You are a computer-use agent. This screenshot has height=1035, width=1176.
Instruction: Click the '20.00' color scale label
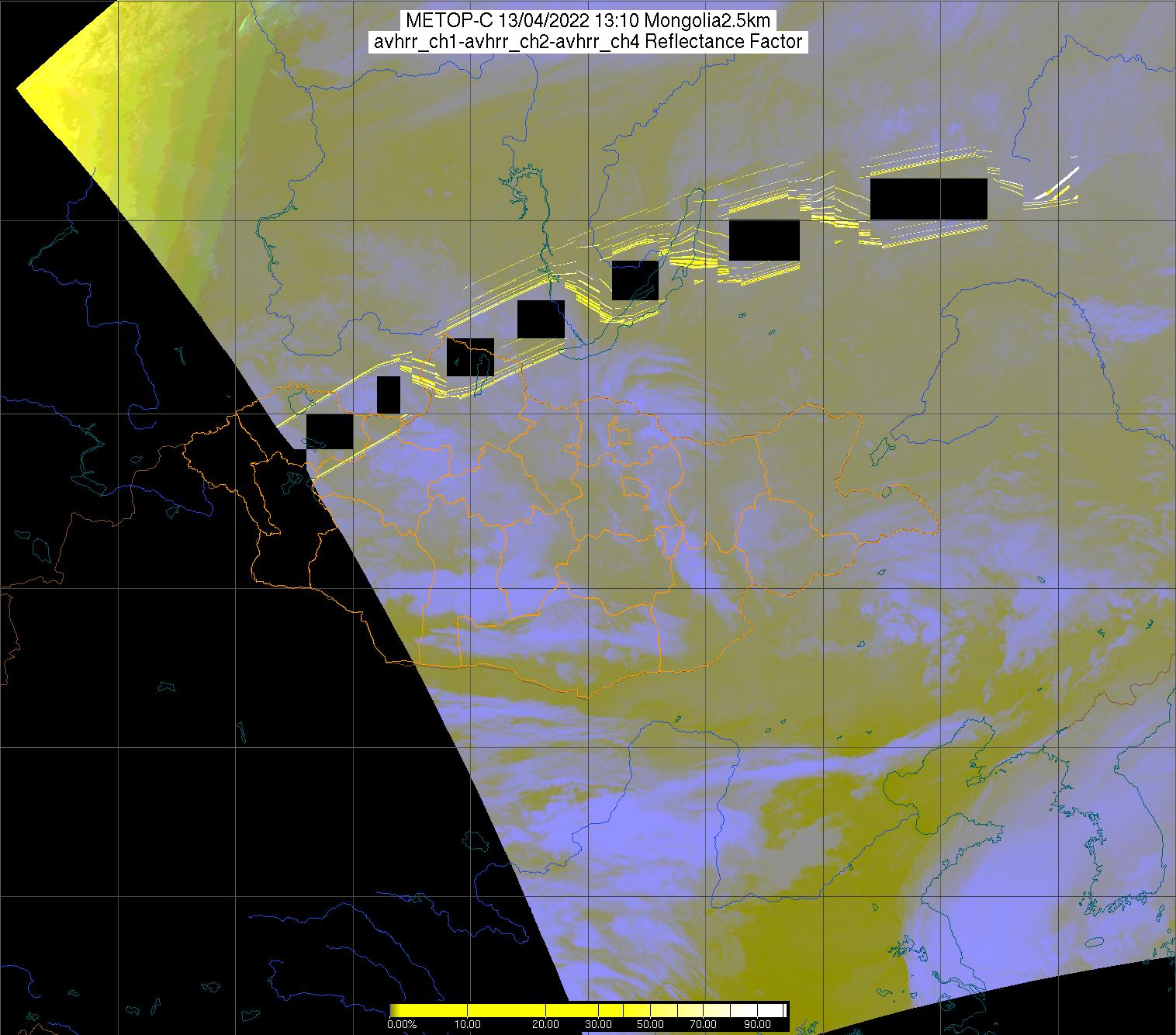545,1025
